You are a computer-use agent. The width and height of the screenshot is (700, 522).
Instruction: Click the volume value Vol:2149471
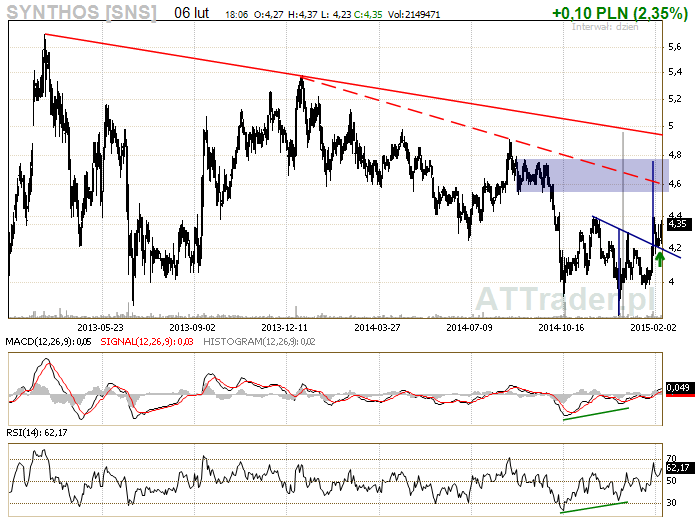414,15
